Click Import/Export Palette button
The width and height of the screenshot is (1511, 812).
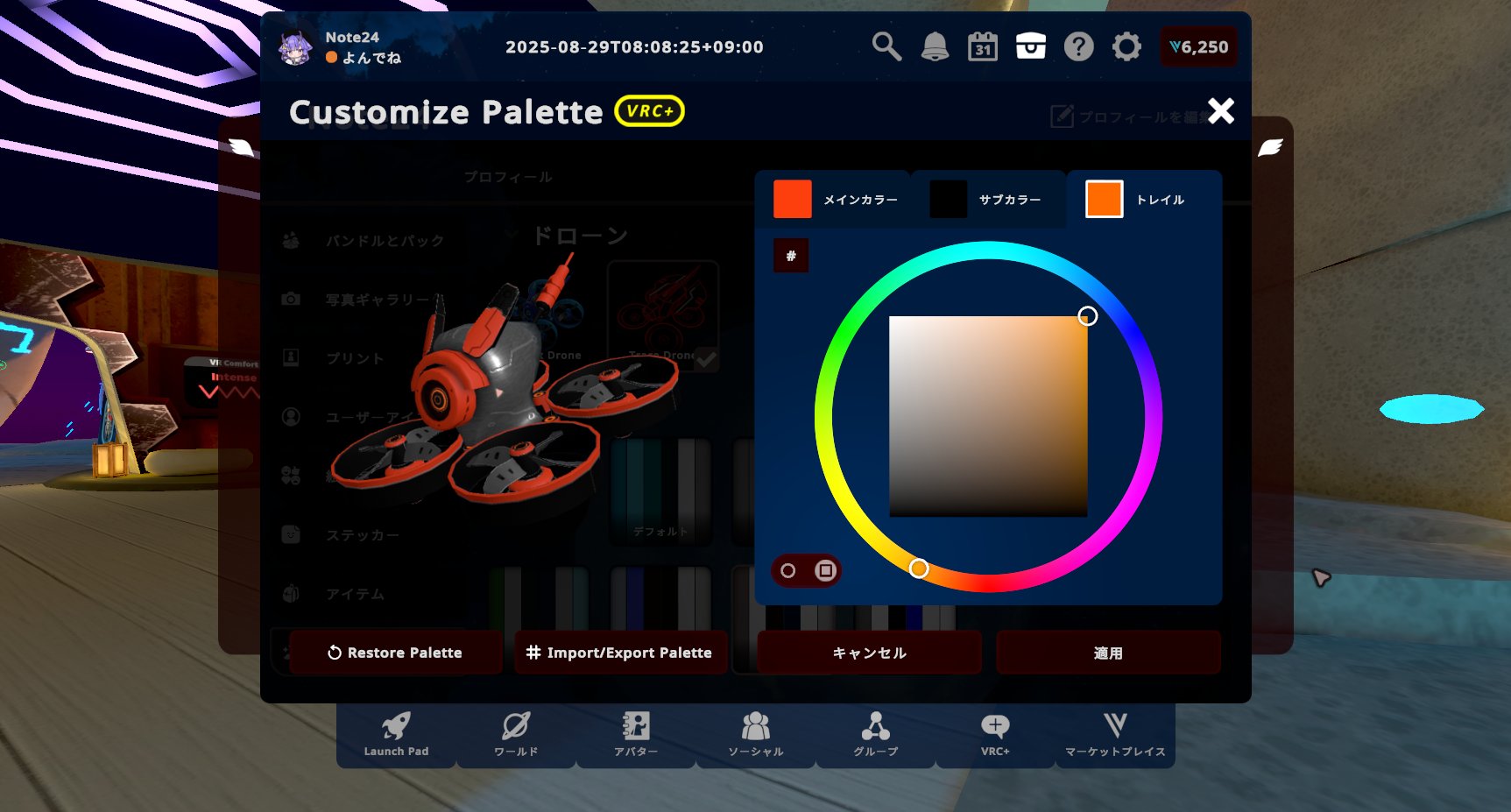pos(620,653)
